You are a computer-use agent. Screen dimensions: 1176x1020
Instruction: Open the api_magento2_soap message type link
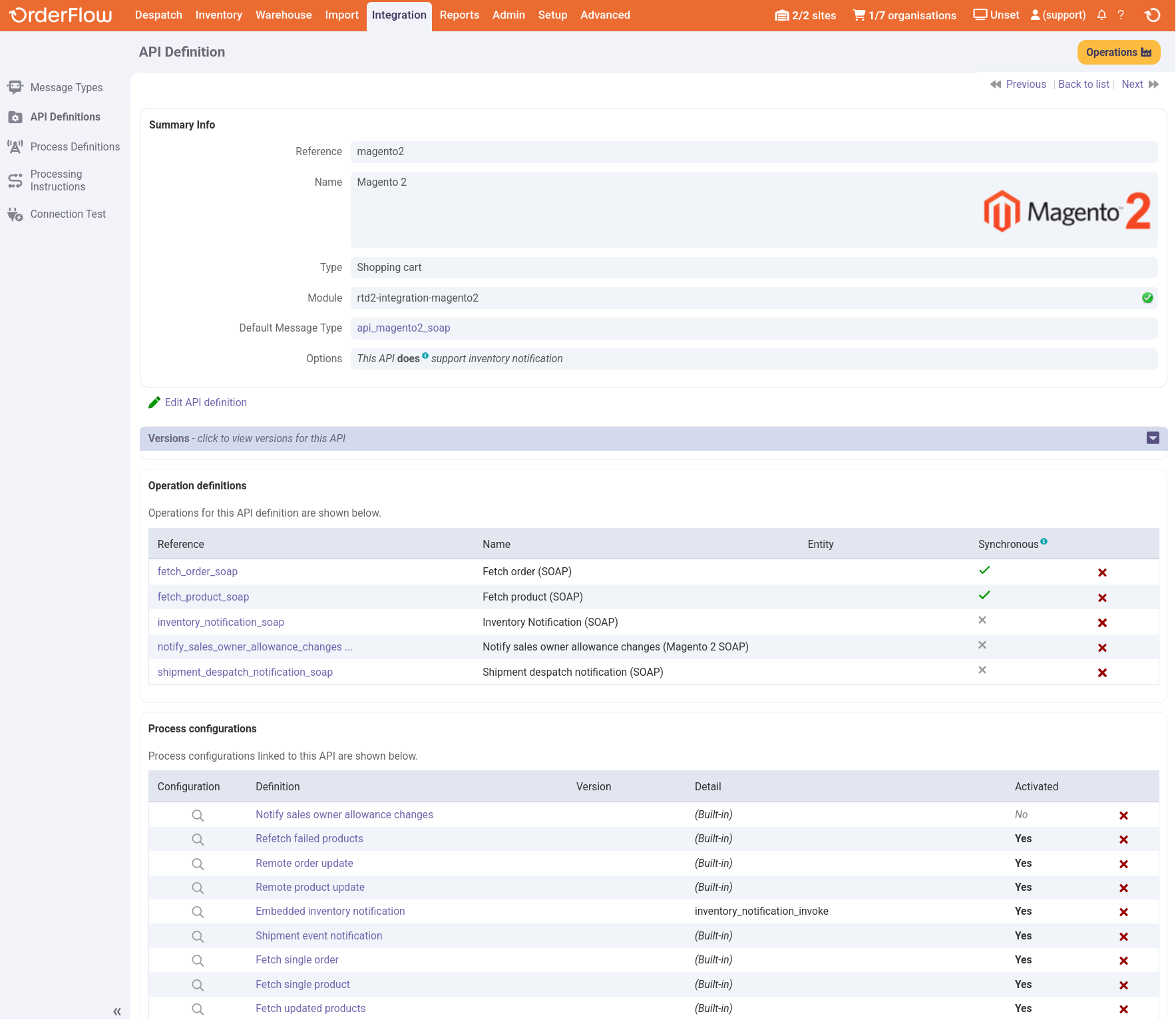[x=403, y=328]
